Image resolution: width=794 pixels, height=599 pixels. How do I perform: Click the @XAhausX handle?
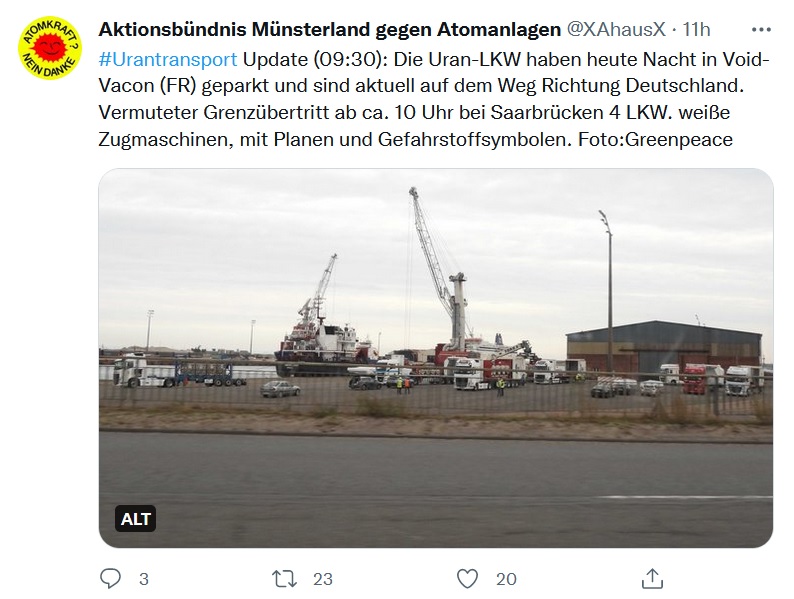pyautogui.click(x=616, y=29)
